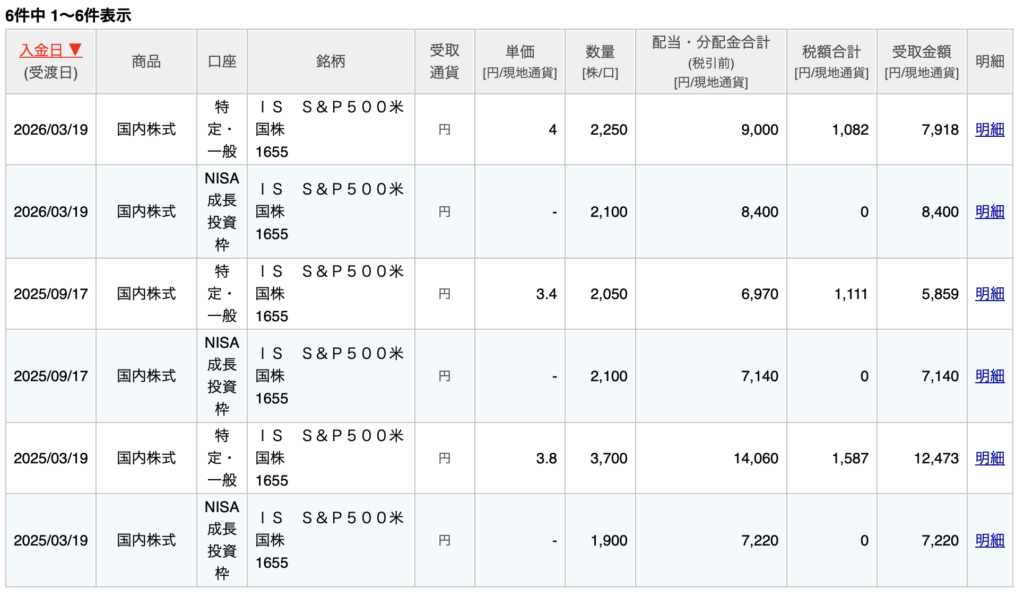Screen dimensions: 1024x598
Task: Click tax total 1,111
Action: pos(850,294)
